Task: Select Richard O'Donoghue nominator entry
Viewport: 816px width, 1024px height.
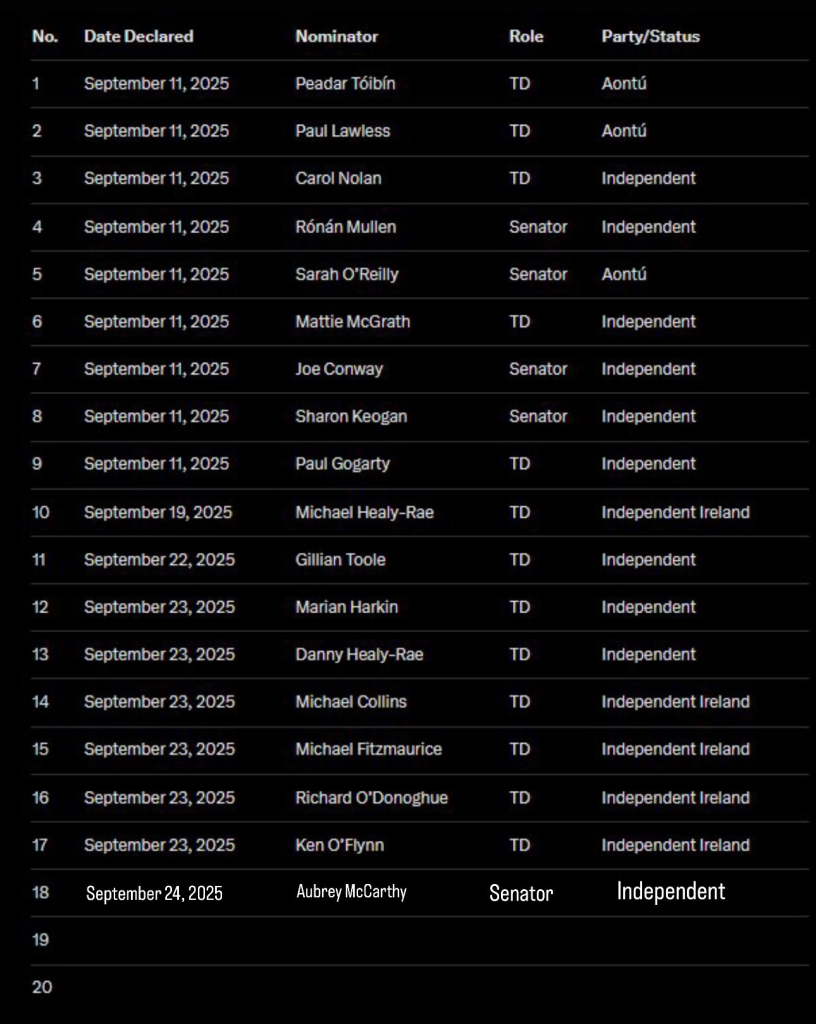Action: 371,797
